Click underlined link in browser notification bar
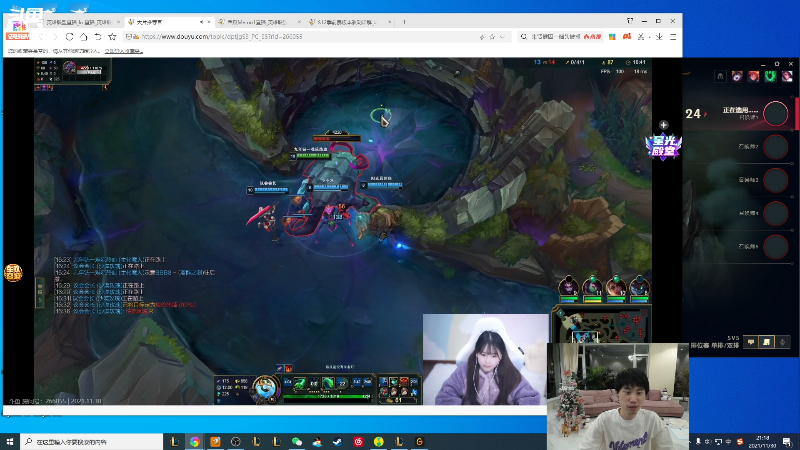This screenshot has height=450, width=800. (123, 51)
